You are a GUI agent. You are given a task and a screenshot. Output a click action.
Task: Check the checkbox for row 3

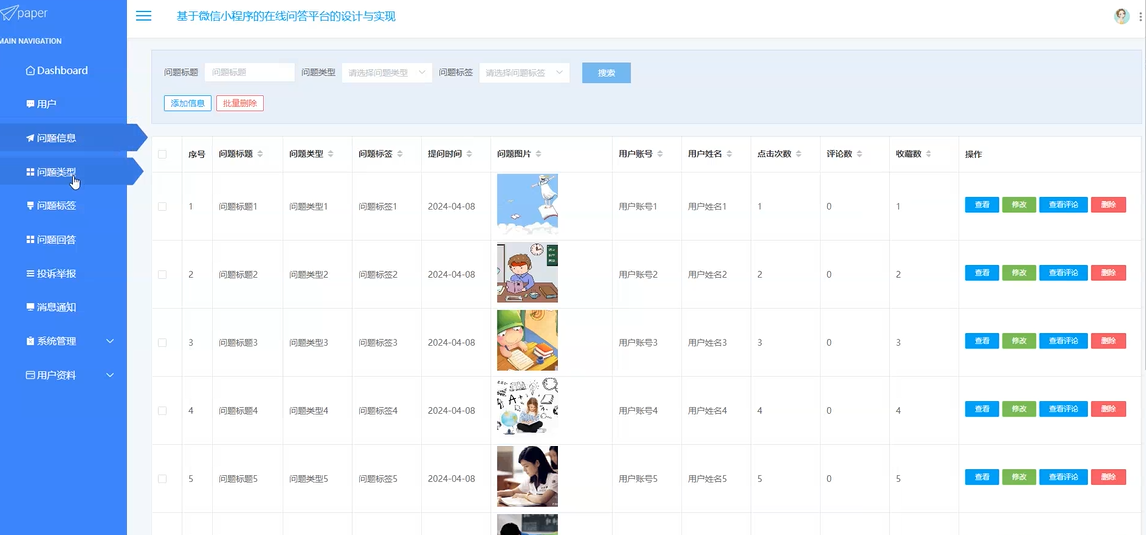click(162, 342)
